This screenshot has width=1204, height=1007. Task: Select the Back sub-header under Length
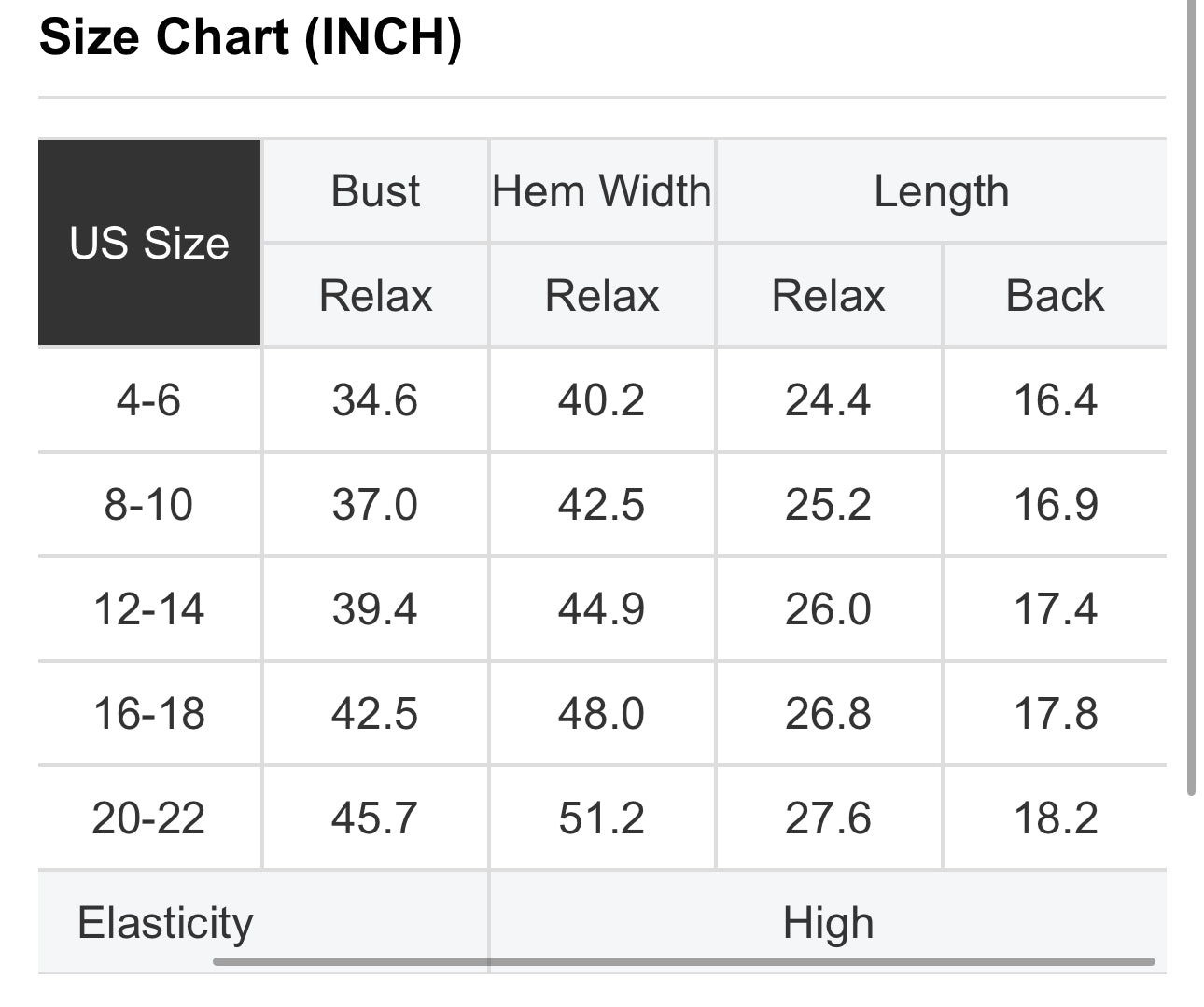click(x=1055, y=296)
